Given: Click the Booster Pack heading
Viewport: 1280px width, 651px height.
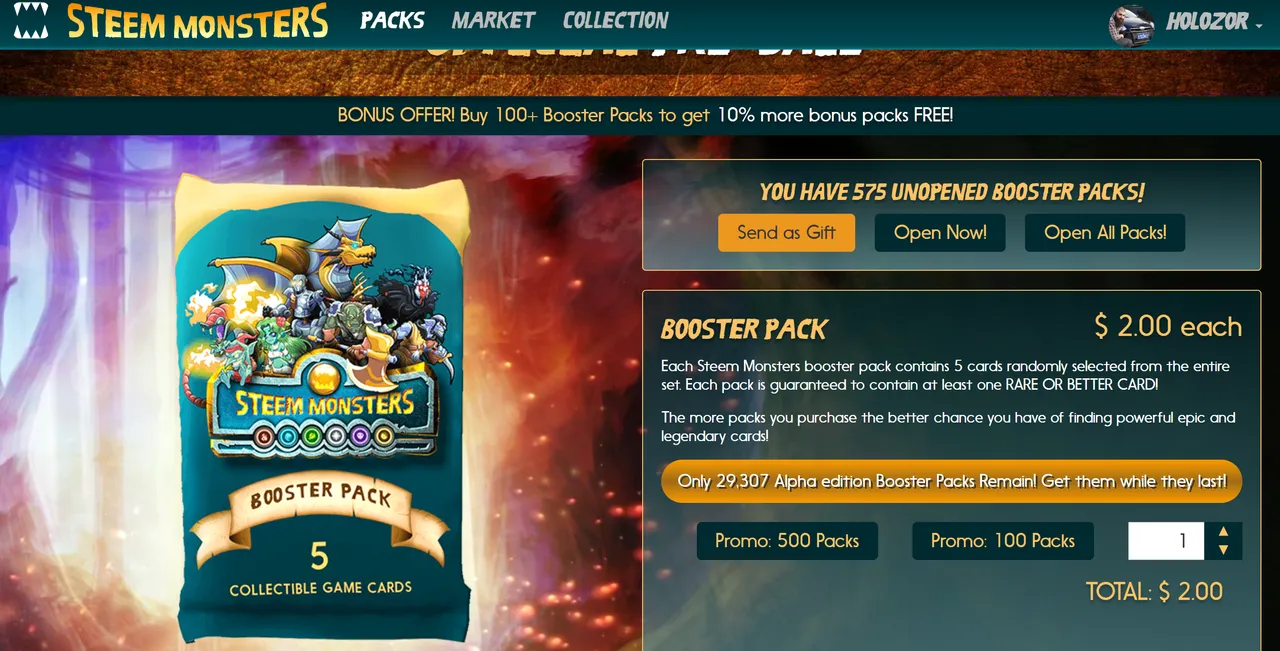Looking at the screenshot, I should [x=744, y=329].
